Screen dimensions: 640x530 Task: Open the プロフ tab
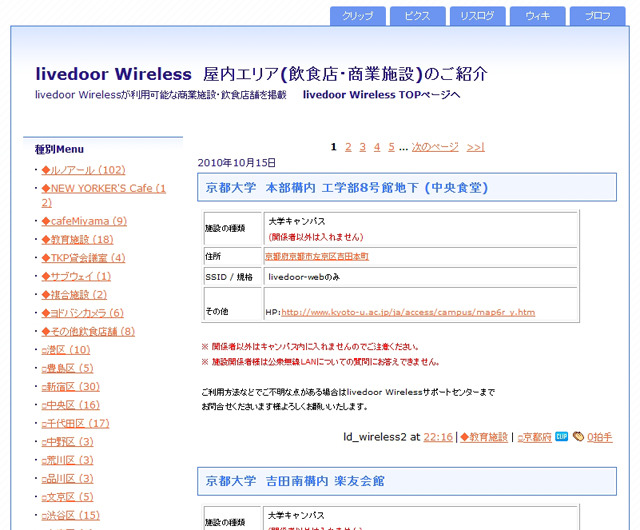598,16
